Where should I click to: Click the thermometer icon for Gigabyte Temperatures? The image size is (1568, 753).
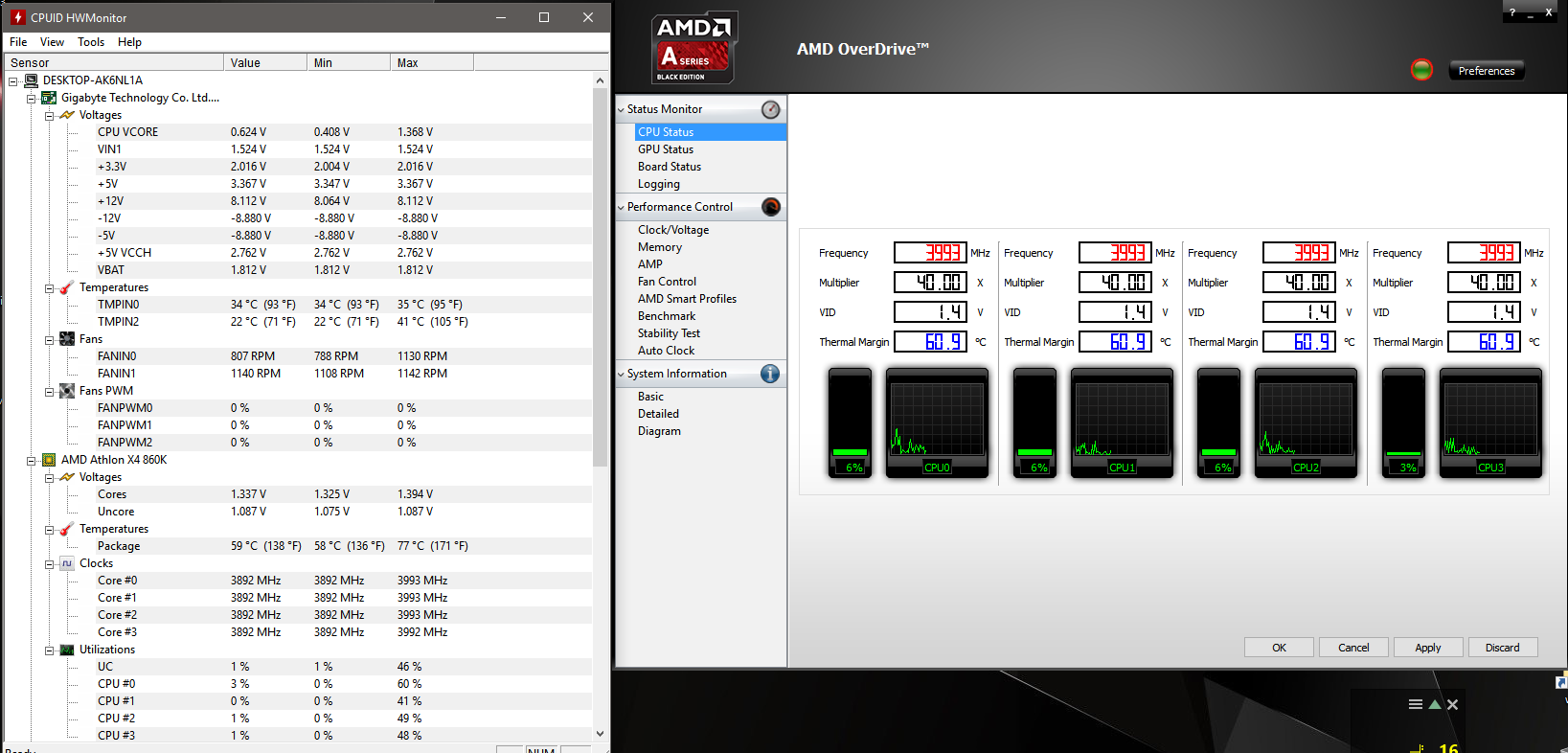coord(67,287)
